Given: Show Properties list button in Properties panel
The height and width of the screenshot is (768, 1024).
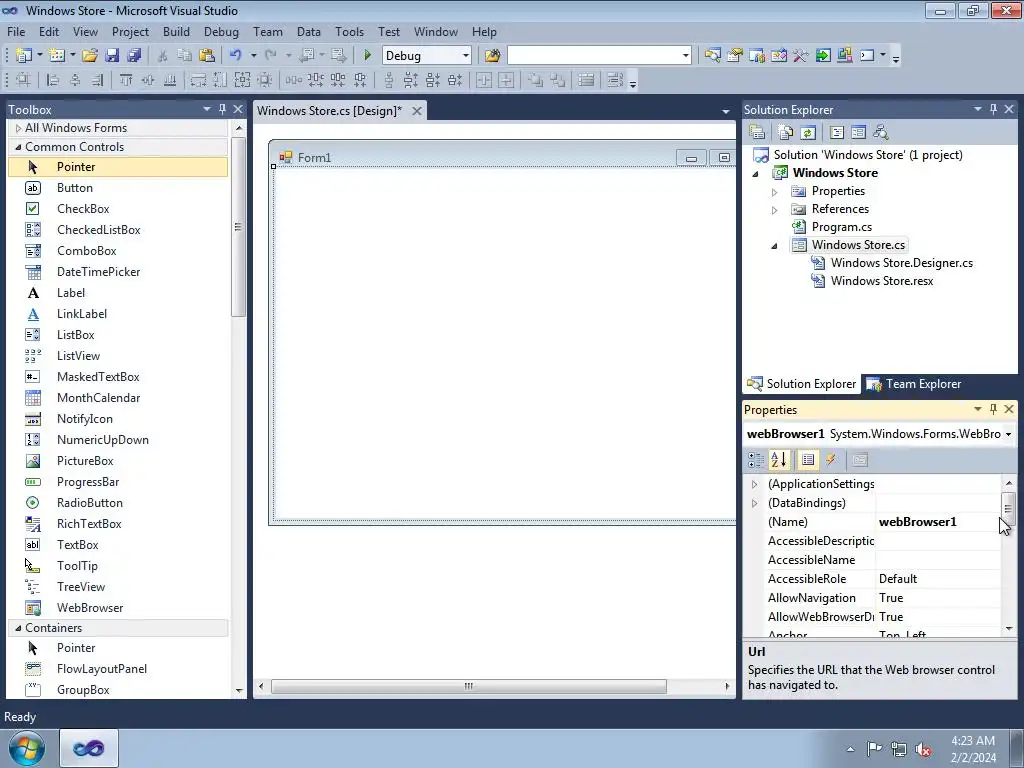Looking at the screenshot, I should (808, 460).
